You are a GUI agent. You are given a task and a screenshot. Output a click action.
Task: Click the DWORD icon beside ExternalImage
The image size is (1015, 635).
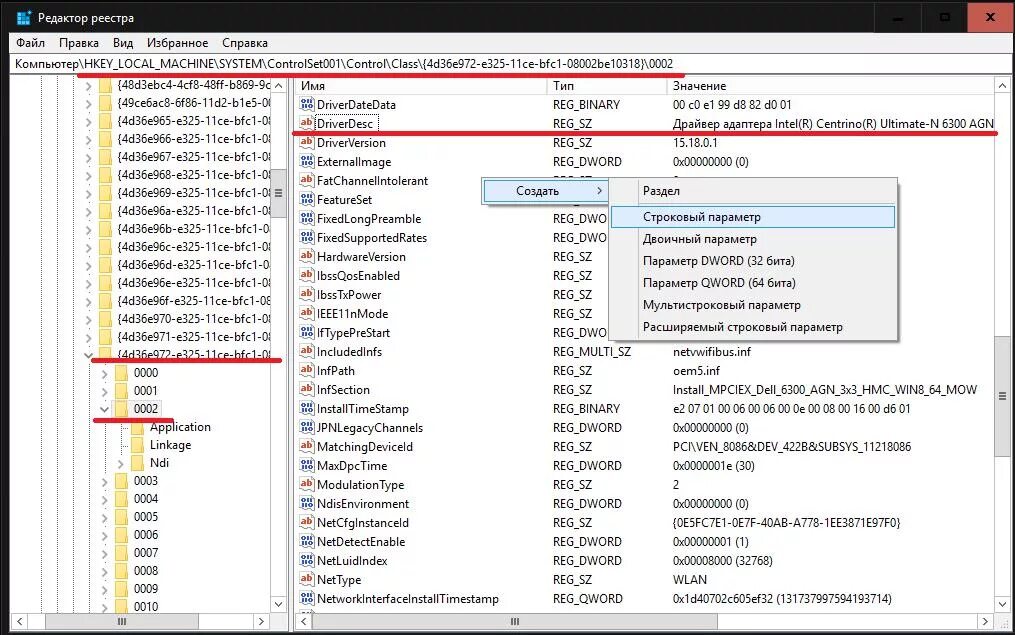coord(307,161)
